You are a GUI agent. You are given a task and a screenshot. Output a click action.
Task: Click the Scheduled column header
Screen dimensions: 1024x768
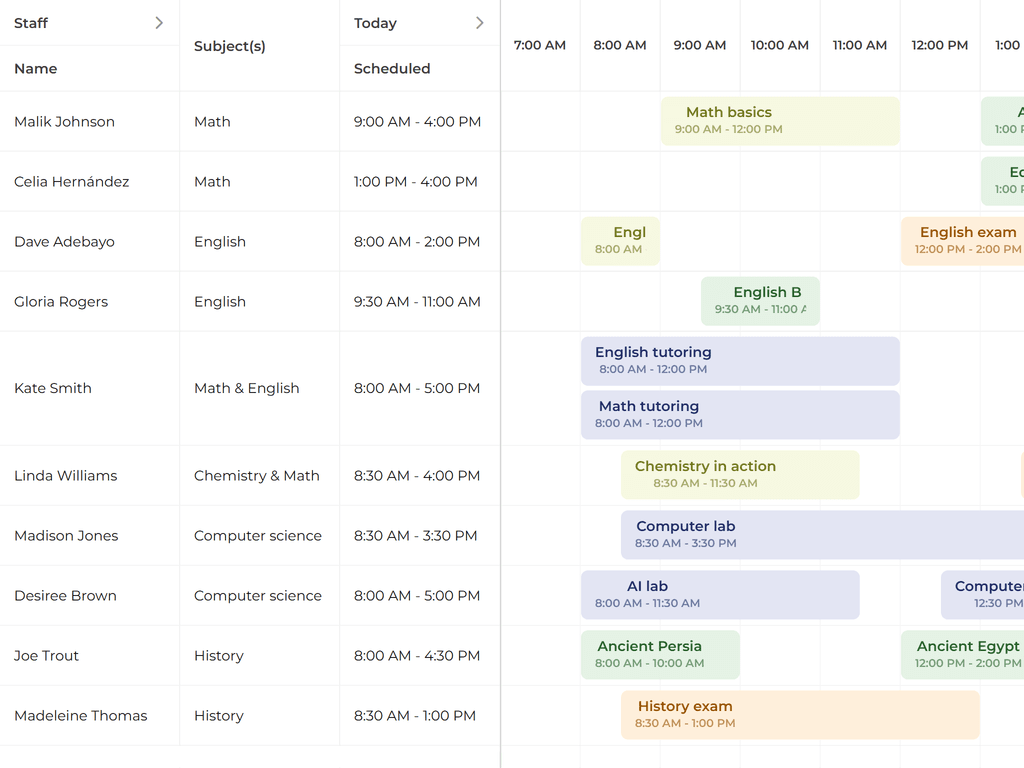tap(392, 69)
